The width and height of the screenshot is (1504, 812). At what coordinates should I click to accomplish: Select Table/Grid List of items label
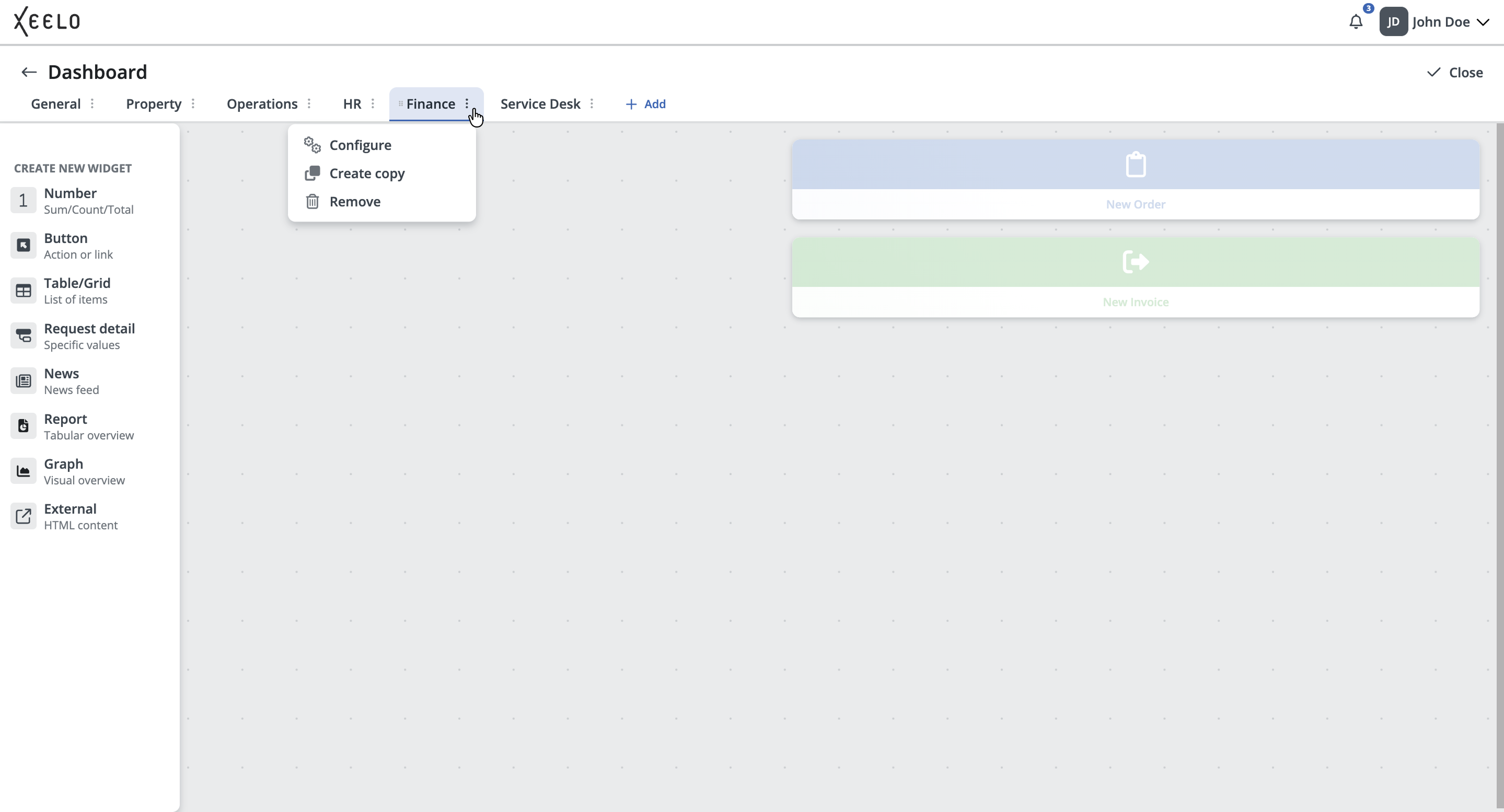77,291
